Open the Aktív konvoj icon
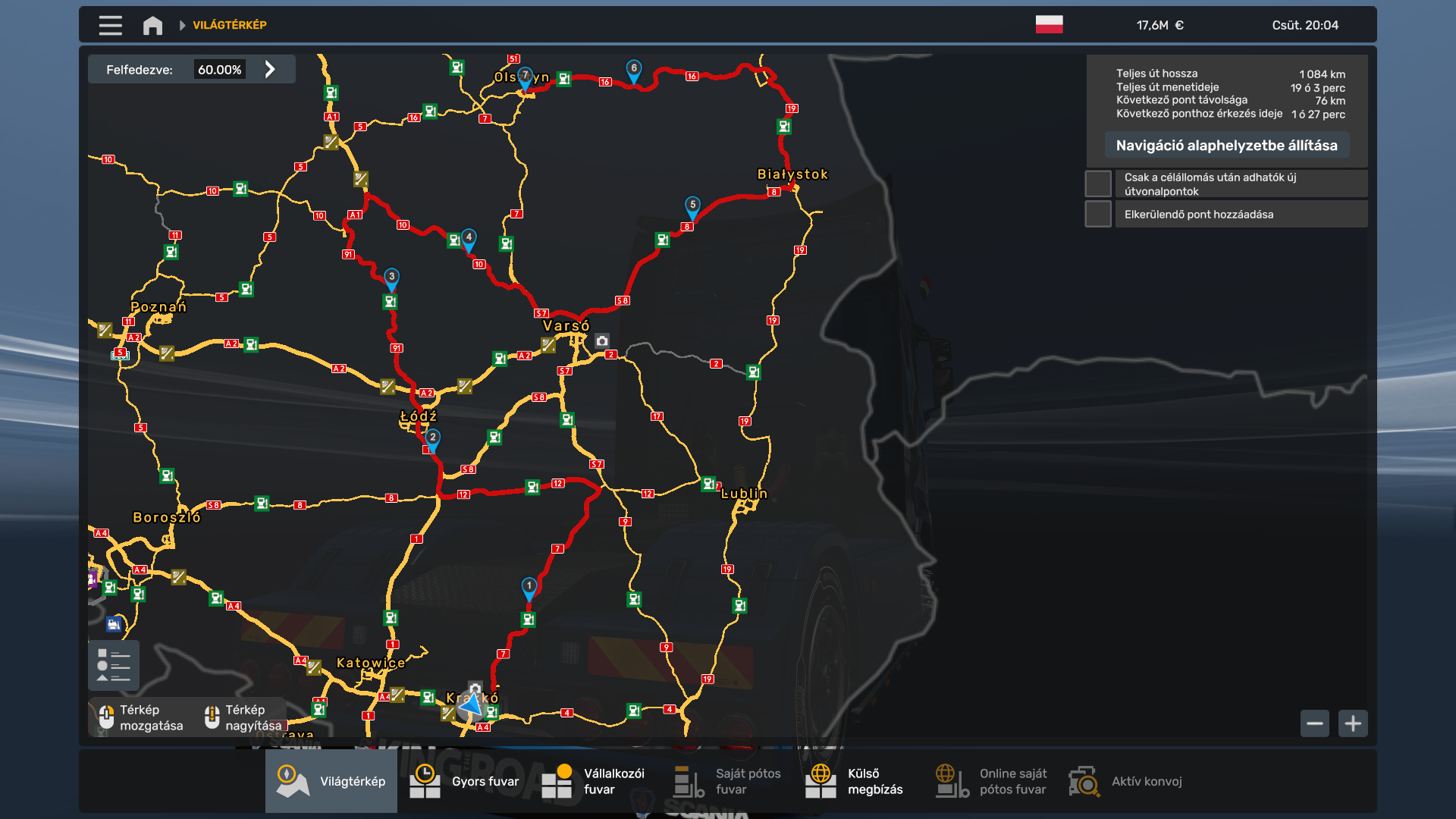 (x=1085, y=781)
